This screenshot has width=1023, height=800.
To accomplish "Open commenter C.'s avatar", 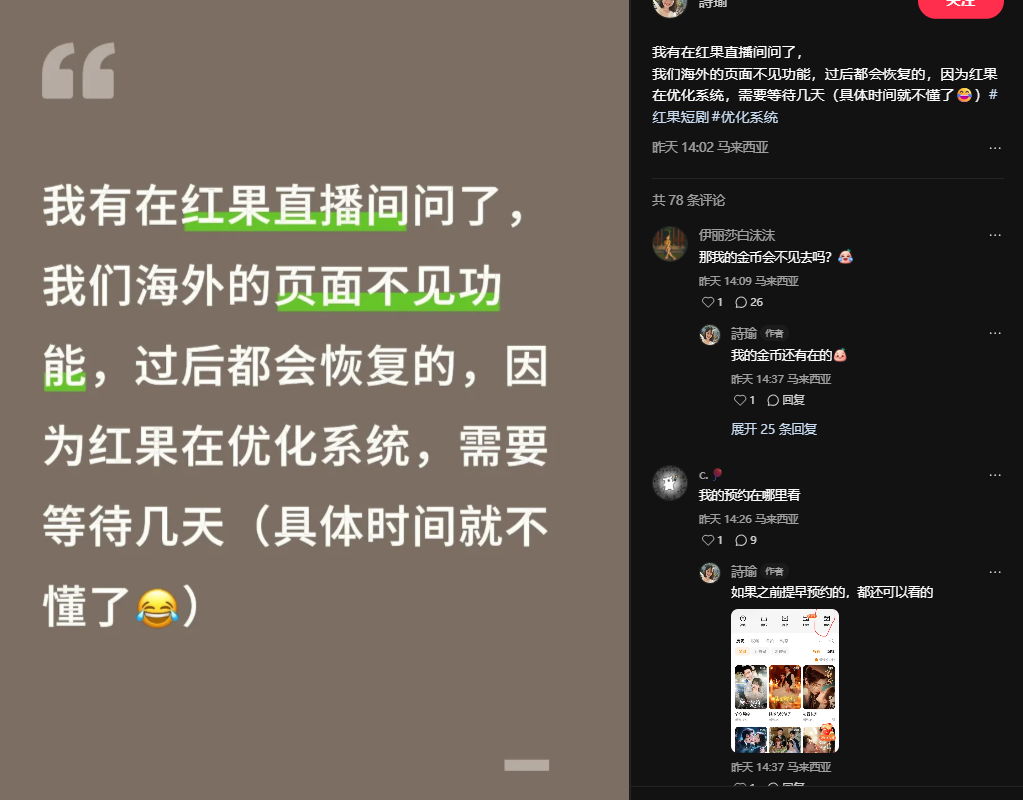I will coord(669,483).
